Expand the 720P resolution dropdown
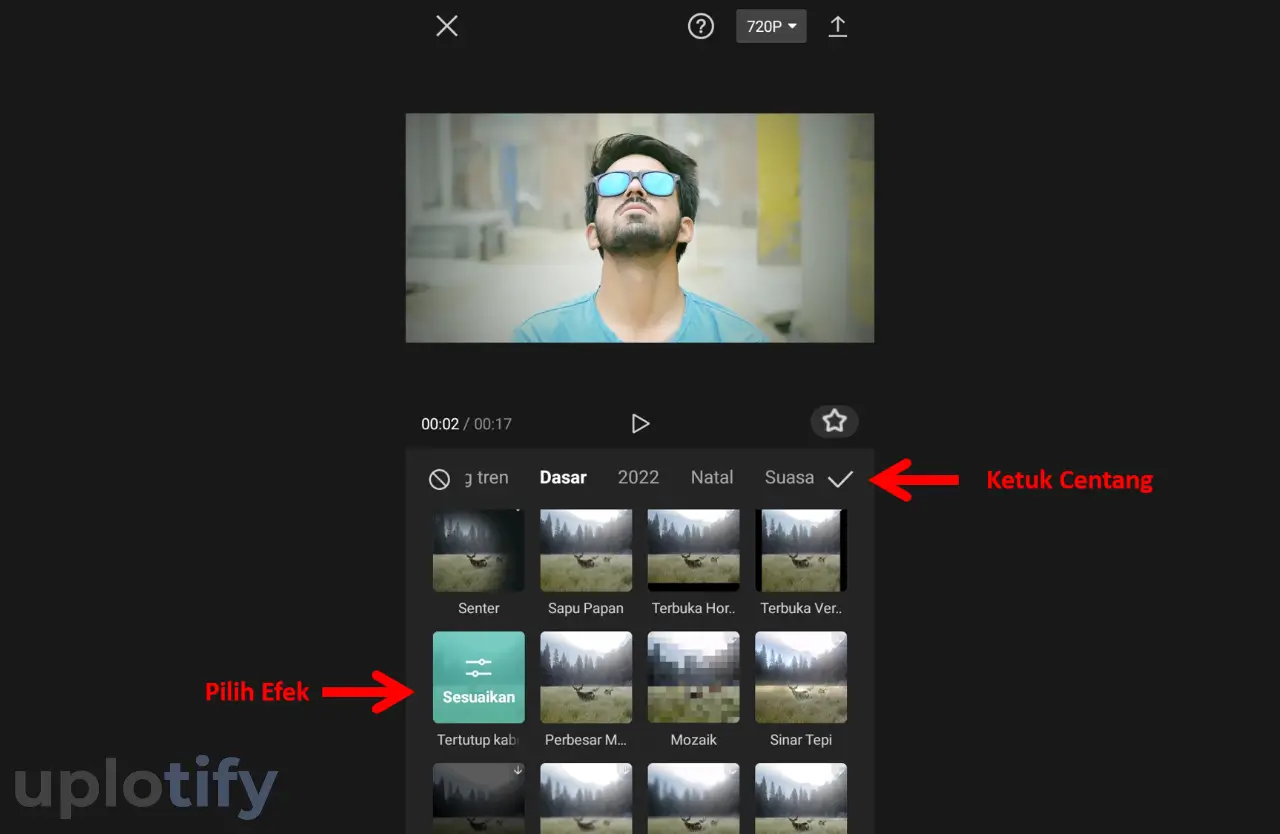The image size is (1280, 834). click(771, 26)
